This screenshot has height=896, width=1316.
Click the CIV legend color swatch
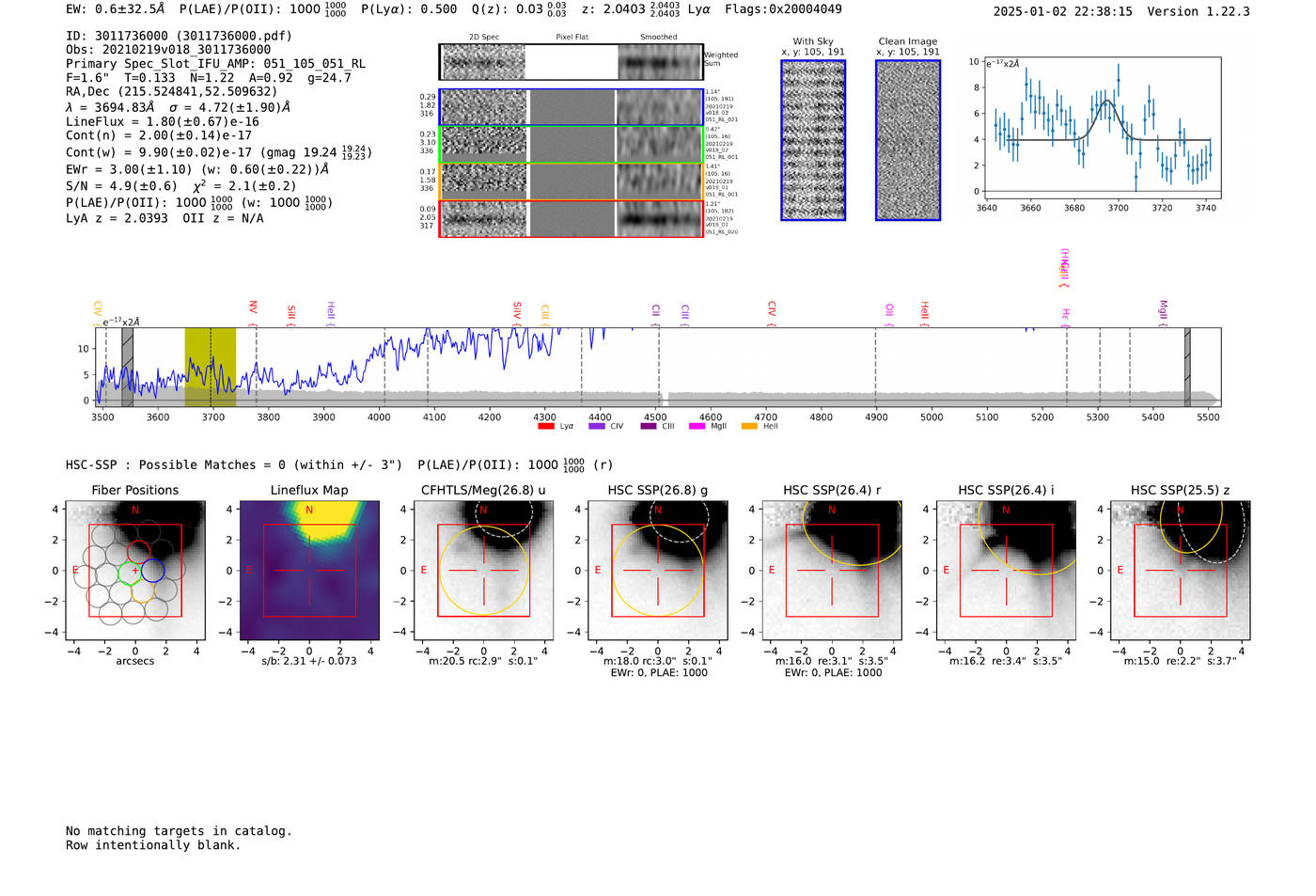[596, 427]
